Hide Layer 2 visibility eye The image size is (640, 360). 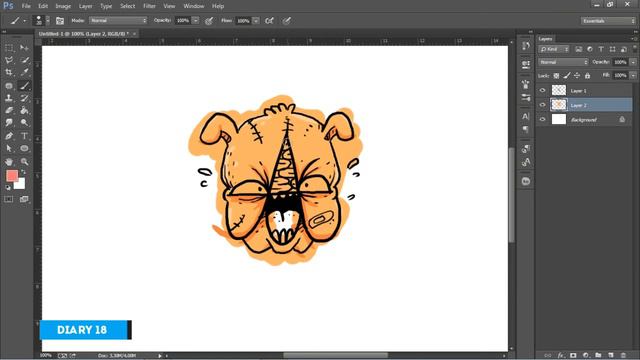[x=542, y=105]
